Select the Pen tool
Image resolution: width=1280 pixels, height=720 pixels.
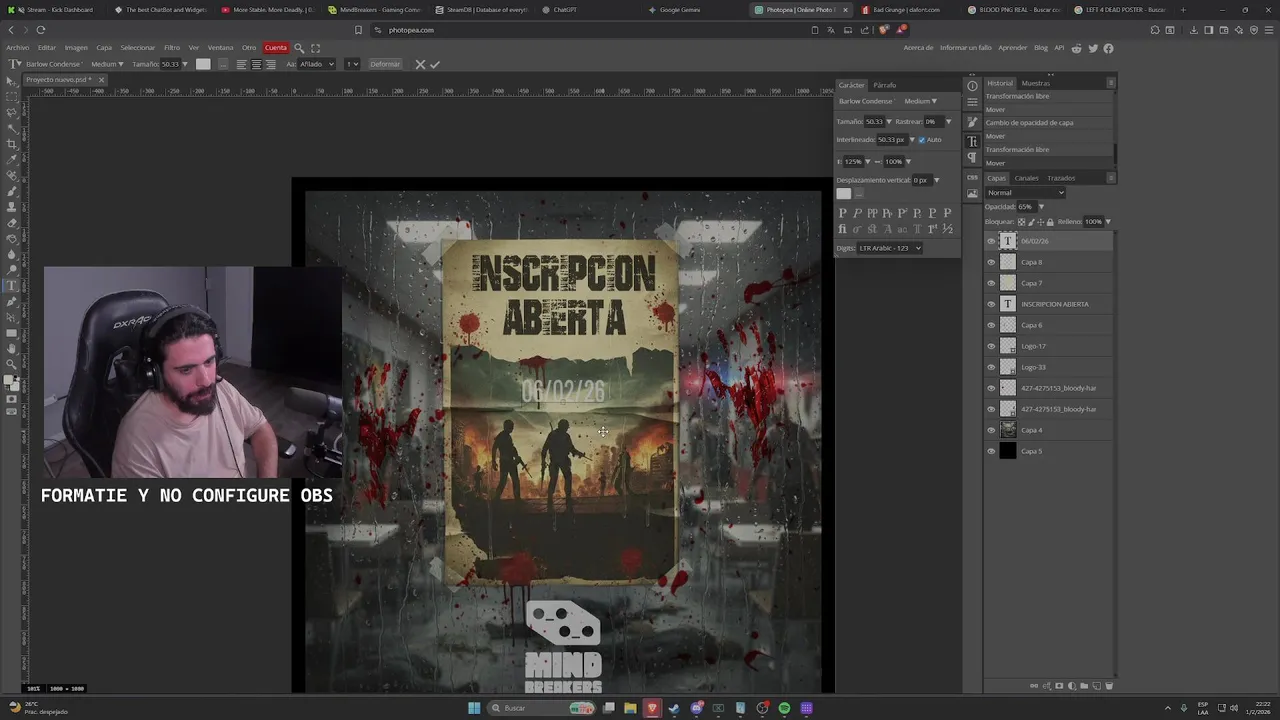[x=12, y=302]
